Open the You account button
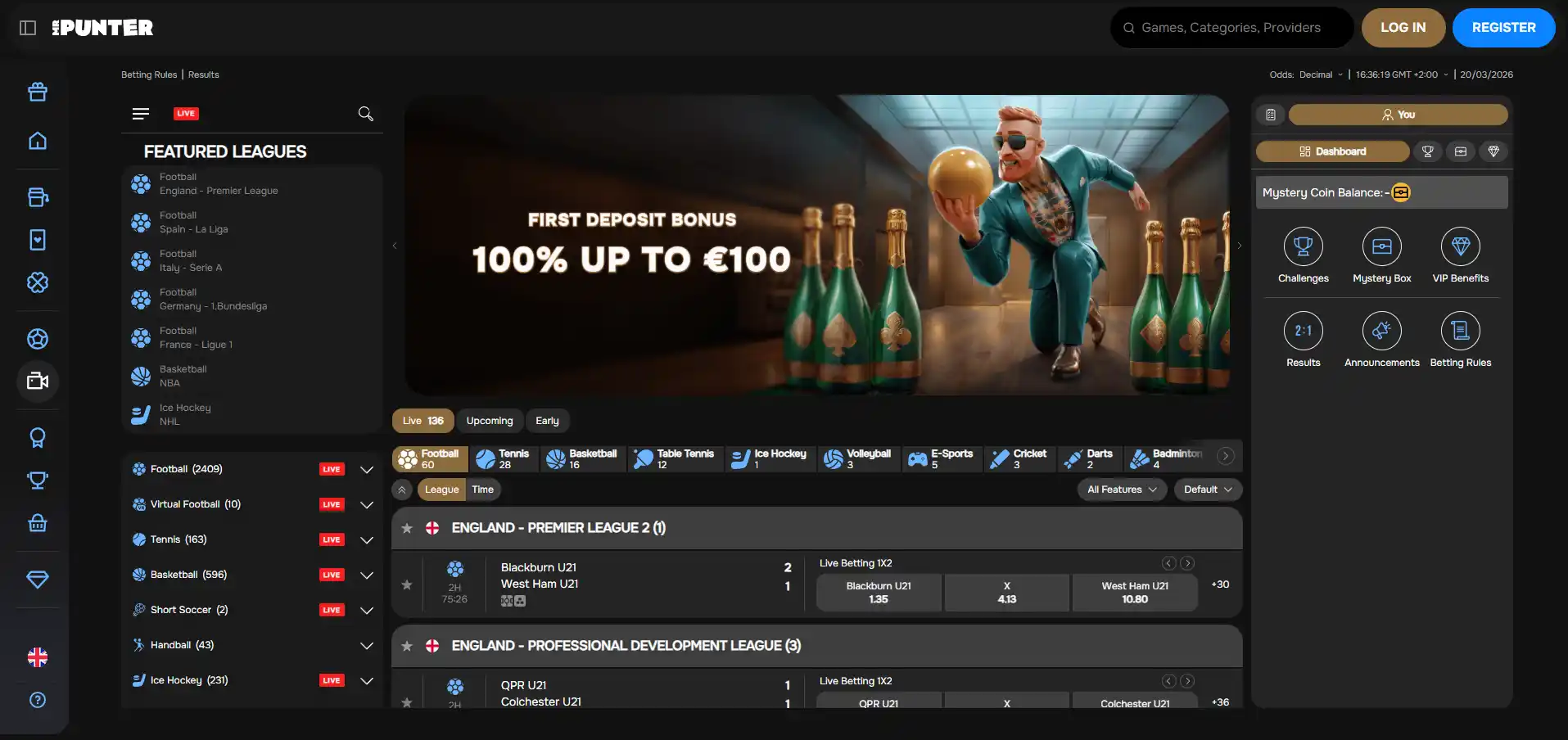The image size is (1568, 740). (1398, 115)
